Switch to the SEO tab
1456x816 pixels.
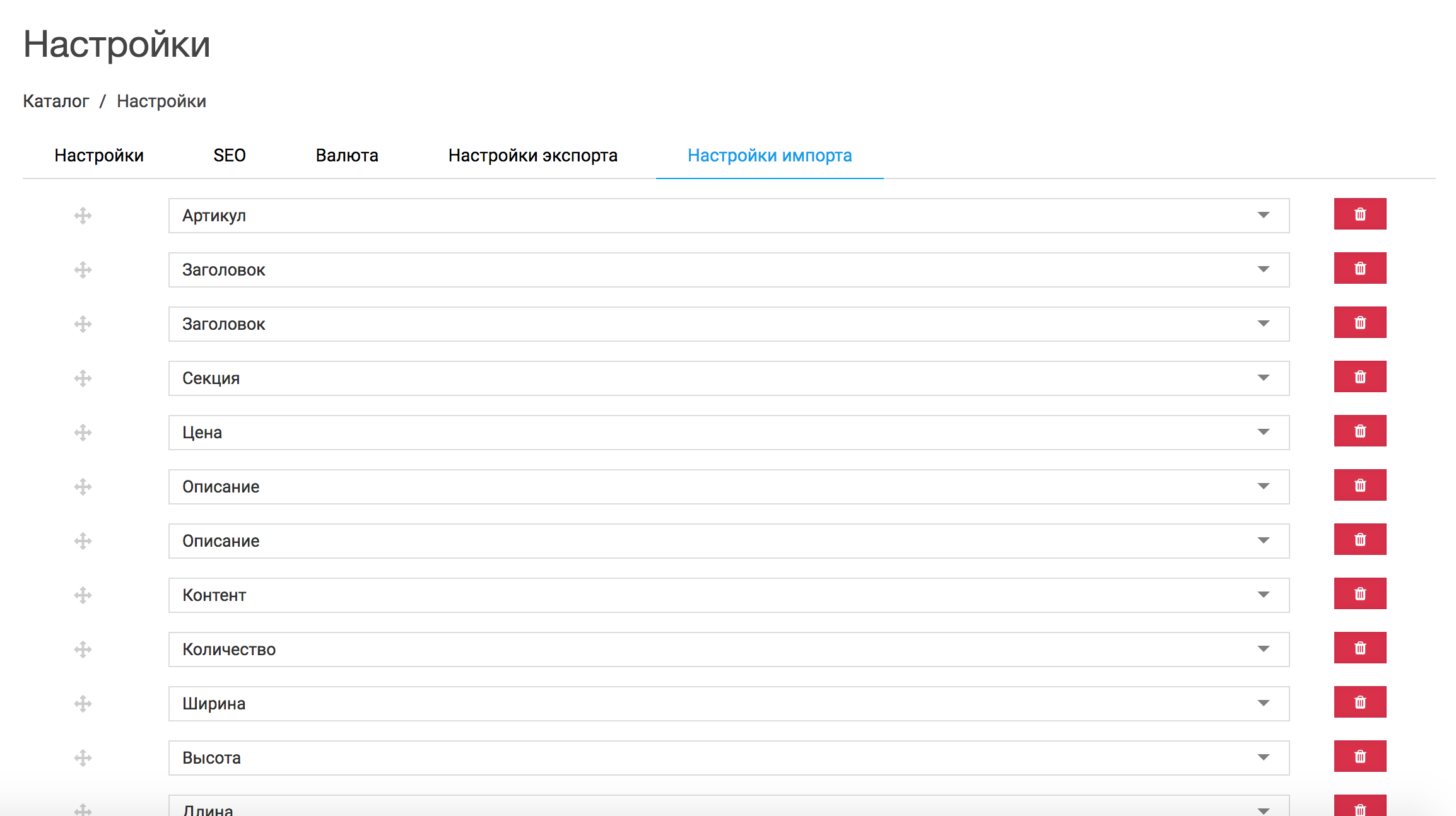pos(229,156)
